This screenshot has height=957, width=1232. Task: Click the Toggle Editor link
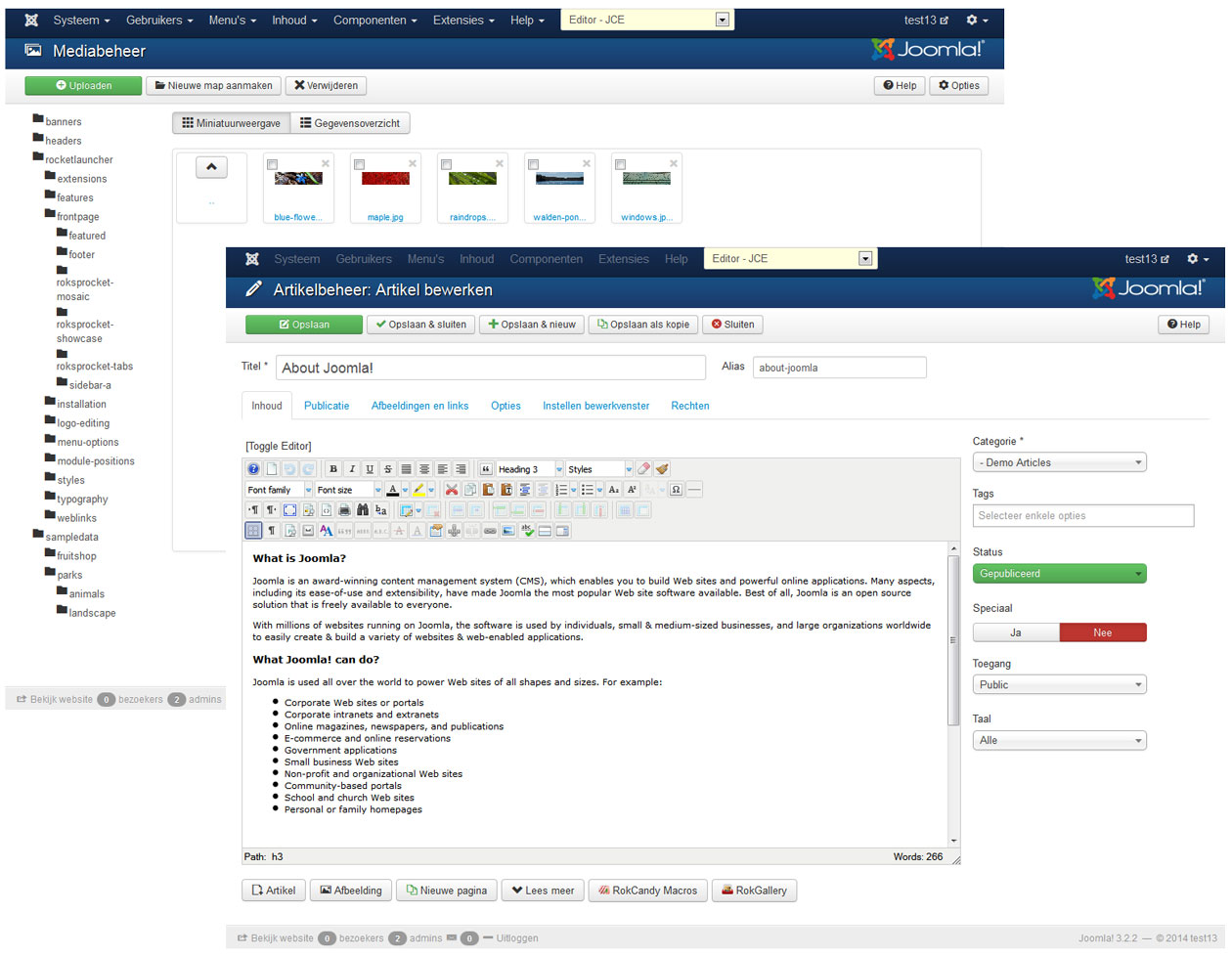(279, 446)
